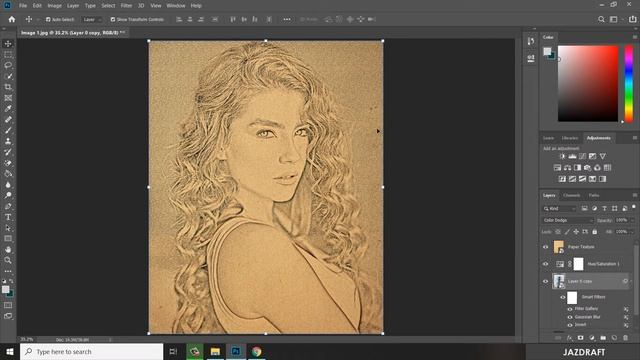Select the Clone Stamp tool
This screenshot has width=640, height=360.
click(8, 141)
